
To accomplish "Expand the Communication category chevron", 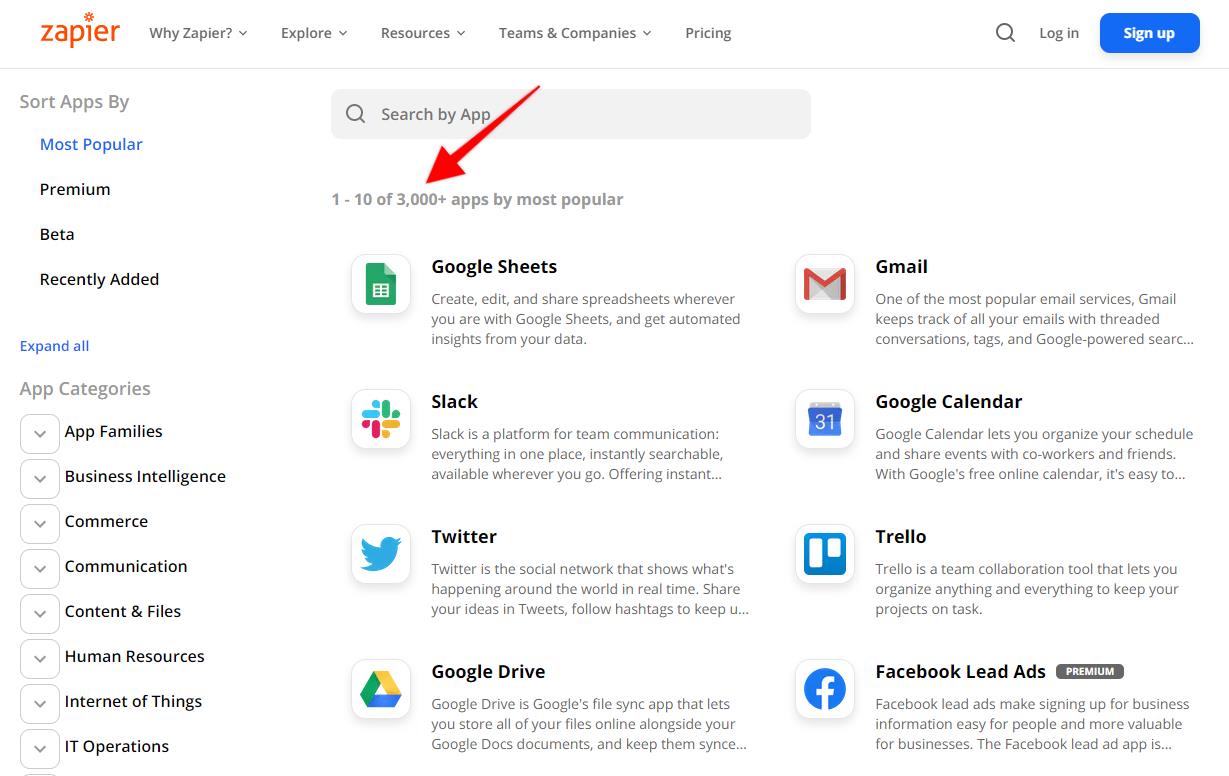I will [x=40, y=569].
